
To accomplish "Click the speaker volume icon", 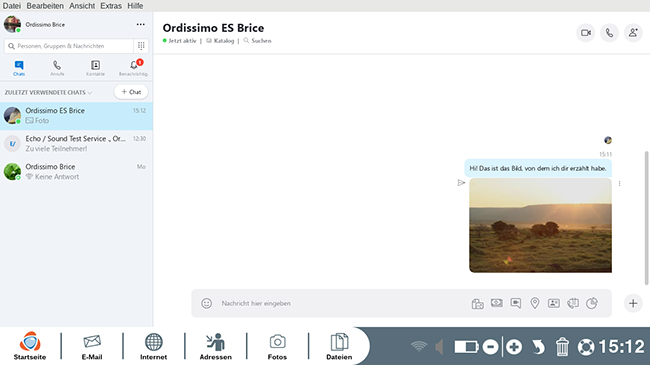I will pyautogui.click(x=439, y=347).
